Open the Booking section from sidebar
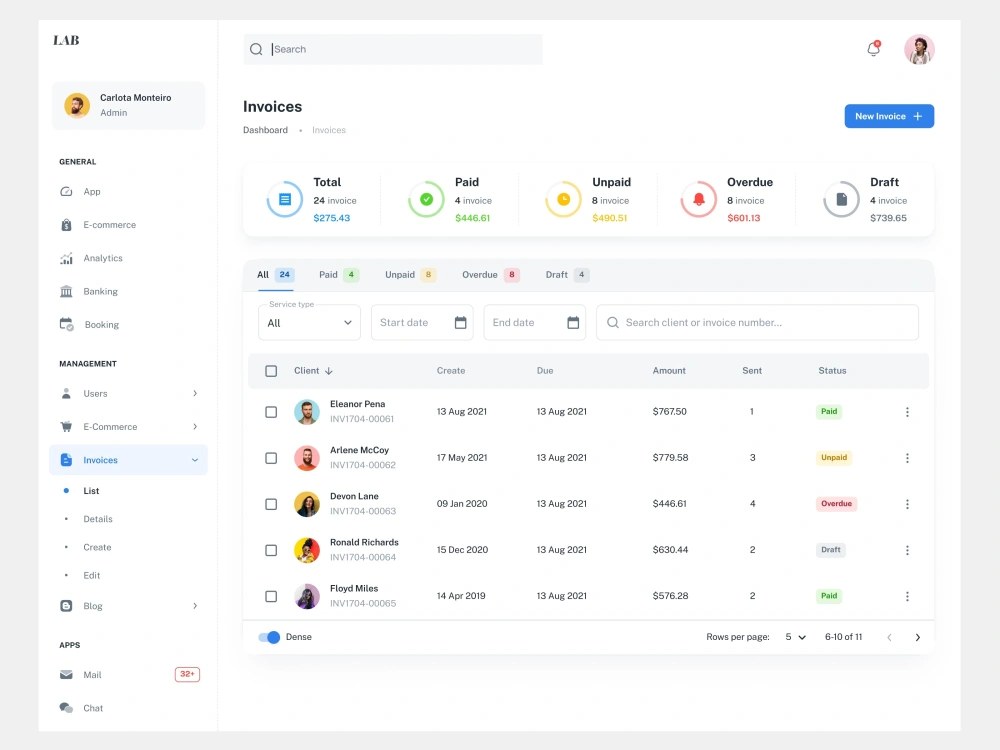 [102, 324]
